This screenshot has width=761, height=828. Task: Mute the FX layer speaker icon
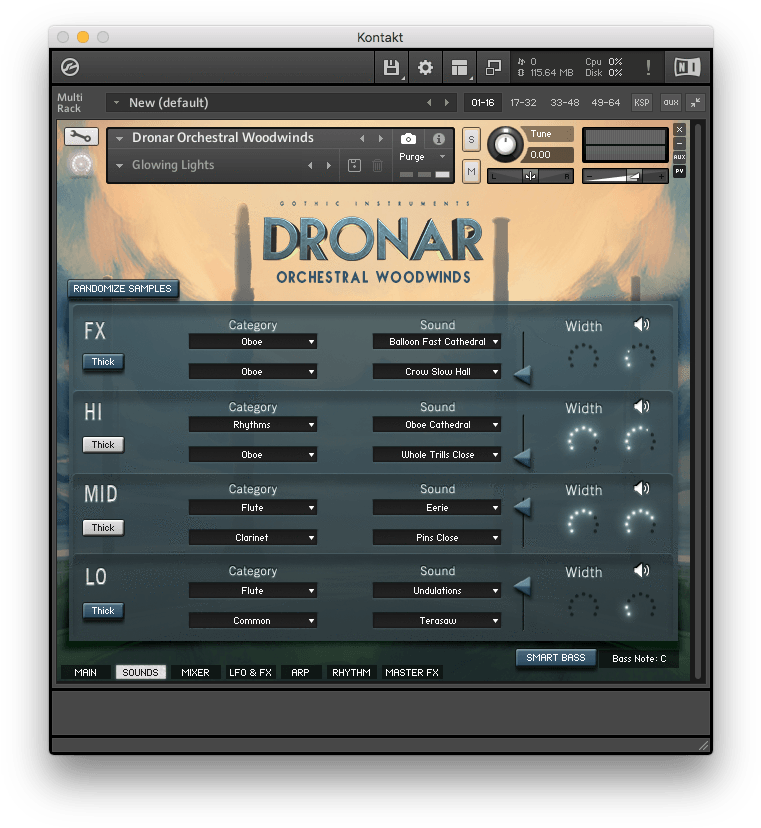click(642, 324)
